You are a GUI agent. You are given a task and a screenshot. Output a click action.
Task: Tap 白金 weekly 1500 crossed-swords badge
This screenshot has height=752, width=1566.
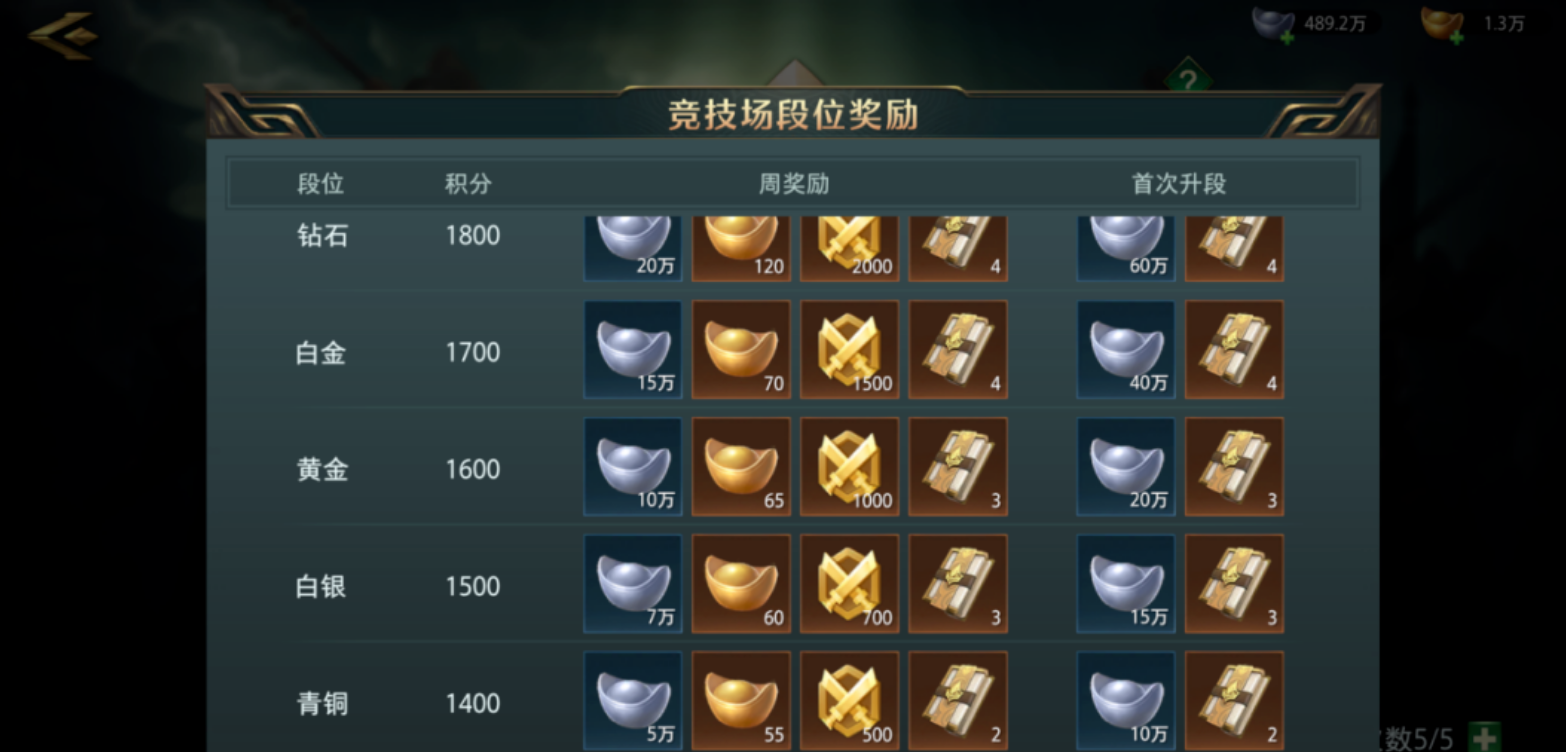[849, 350]
